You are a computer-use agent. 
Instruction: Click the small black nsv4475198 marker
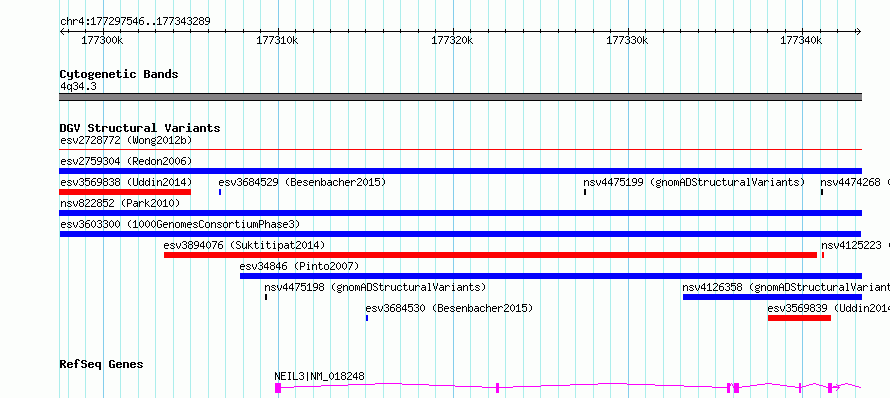[x=266, y=297]
